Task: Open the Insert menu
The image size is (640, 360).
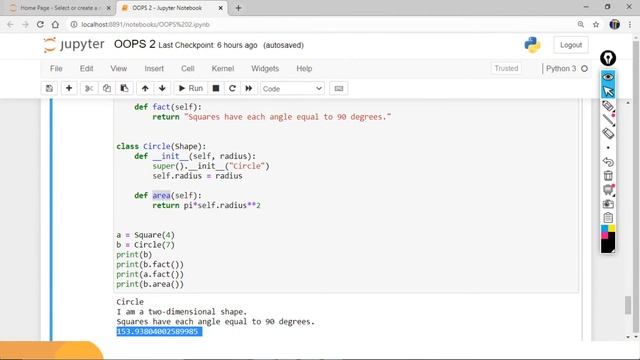Action: [154, 69]
